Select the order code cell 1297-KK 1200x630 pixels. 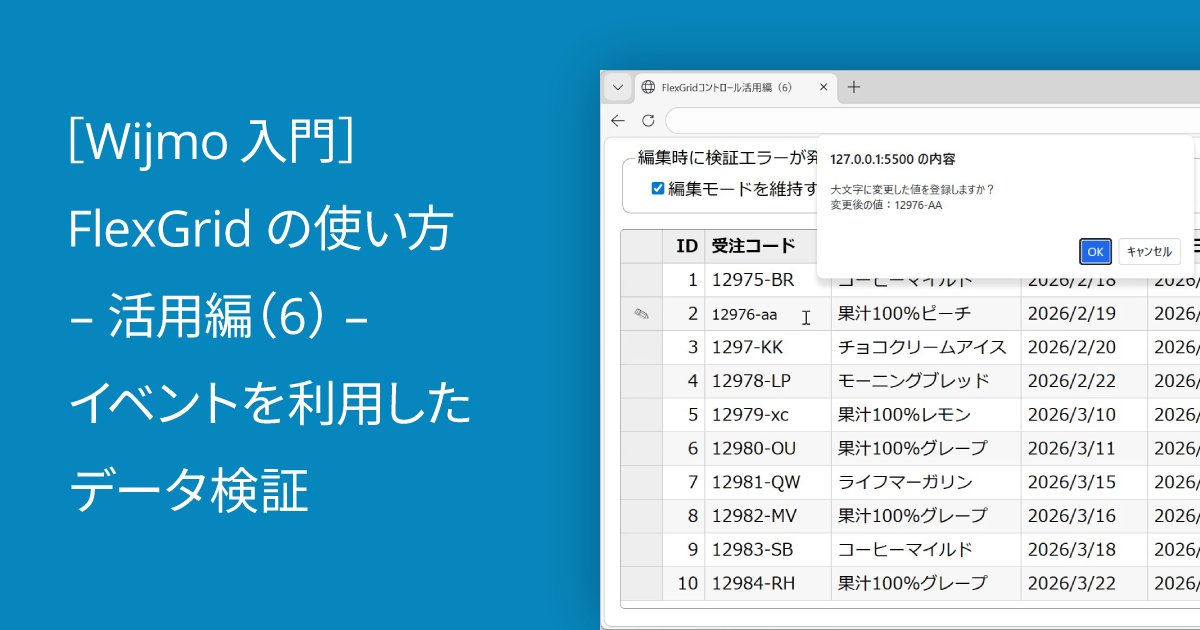point(768,348)
